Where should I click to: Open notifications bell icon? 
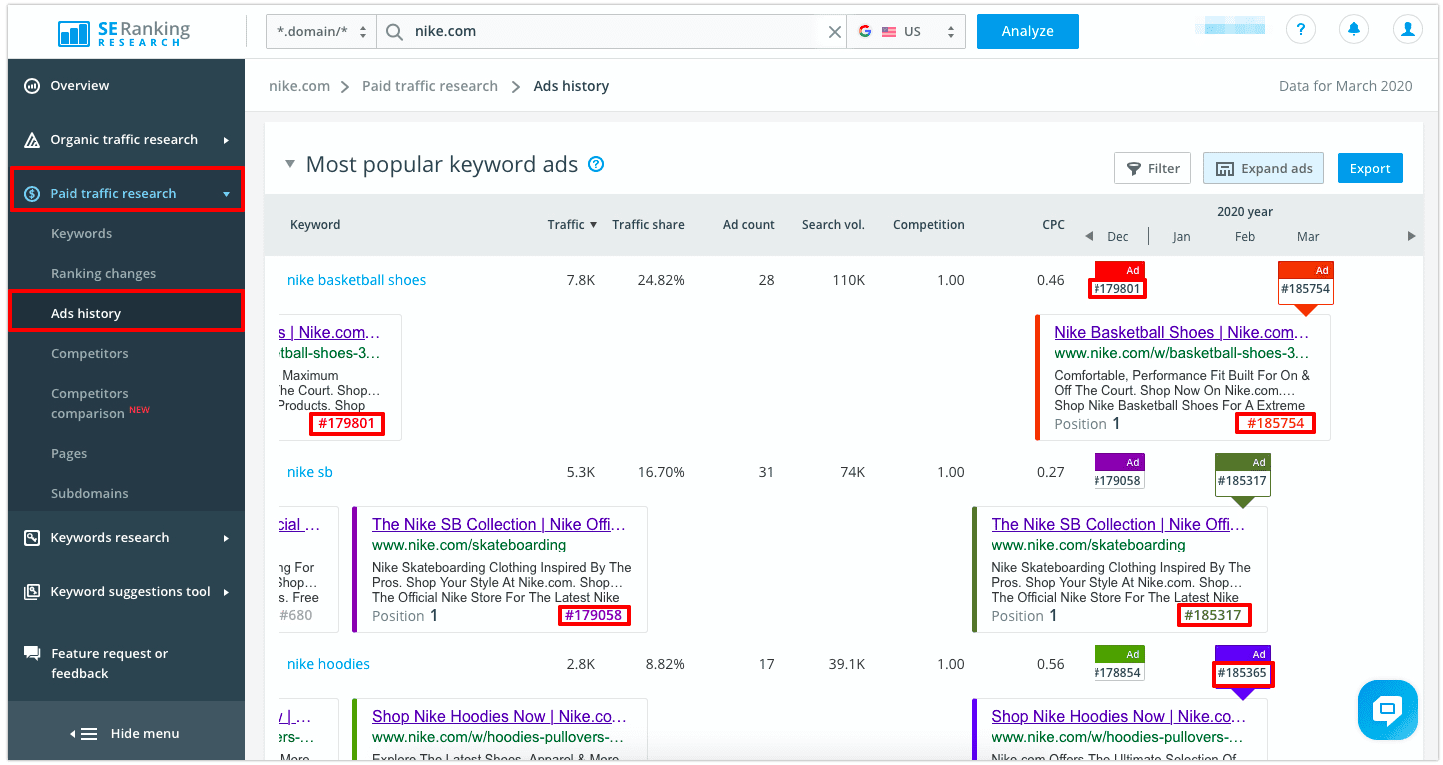1354,30
